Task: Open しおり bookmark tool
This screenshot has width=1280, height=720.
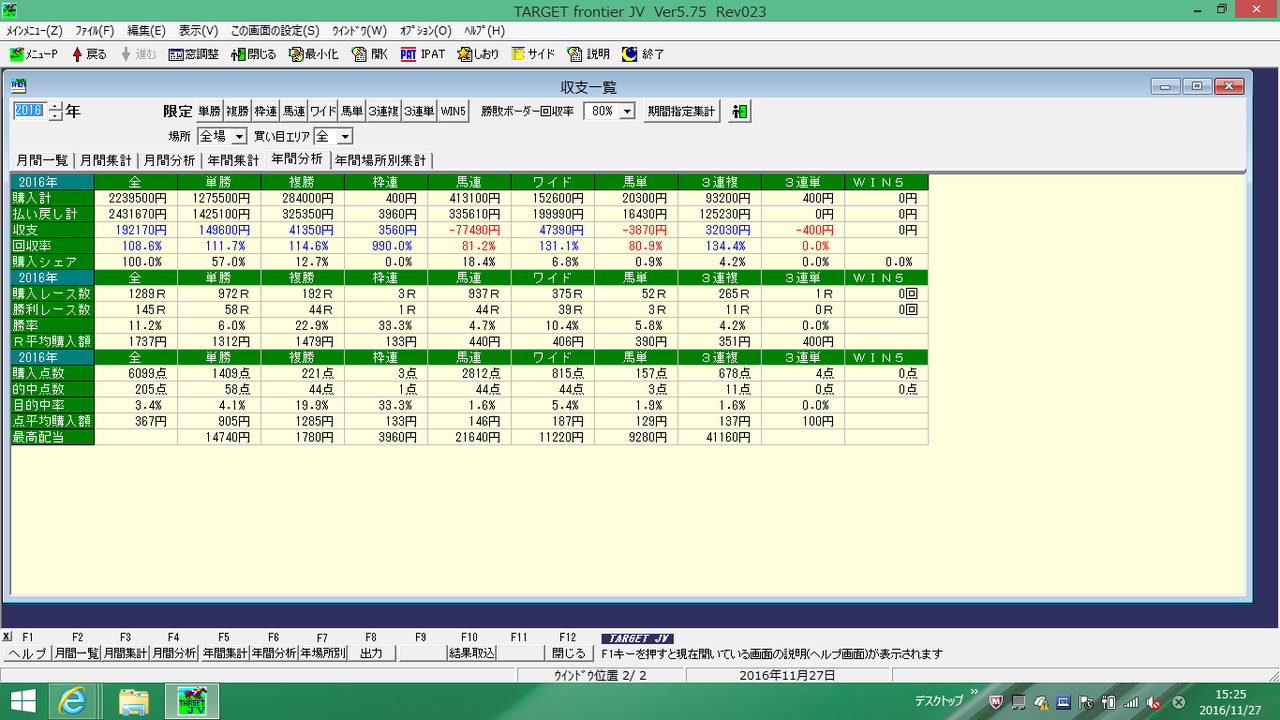Action: coord(479,54)
